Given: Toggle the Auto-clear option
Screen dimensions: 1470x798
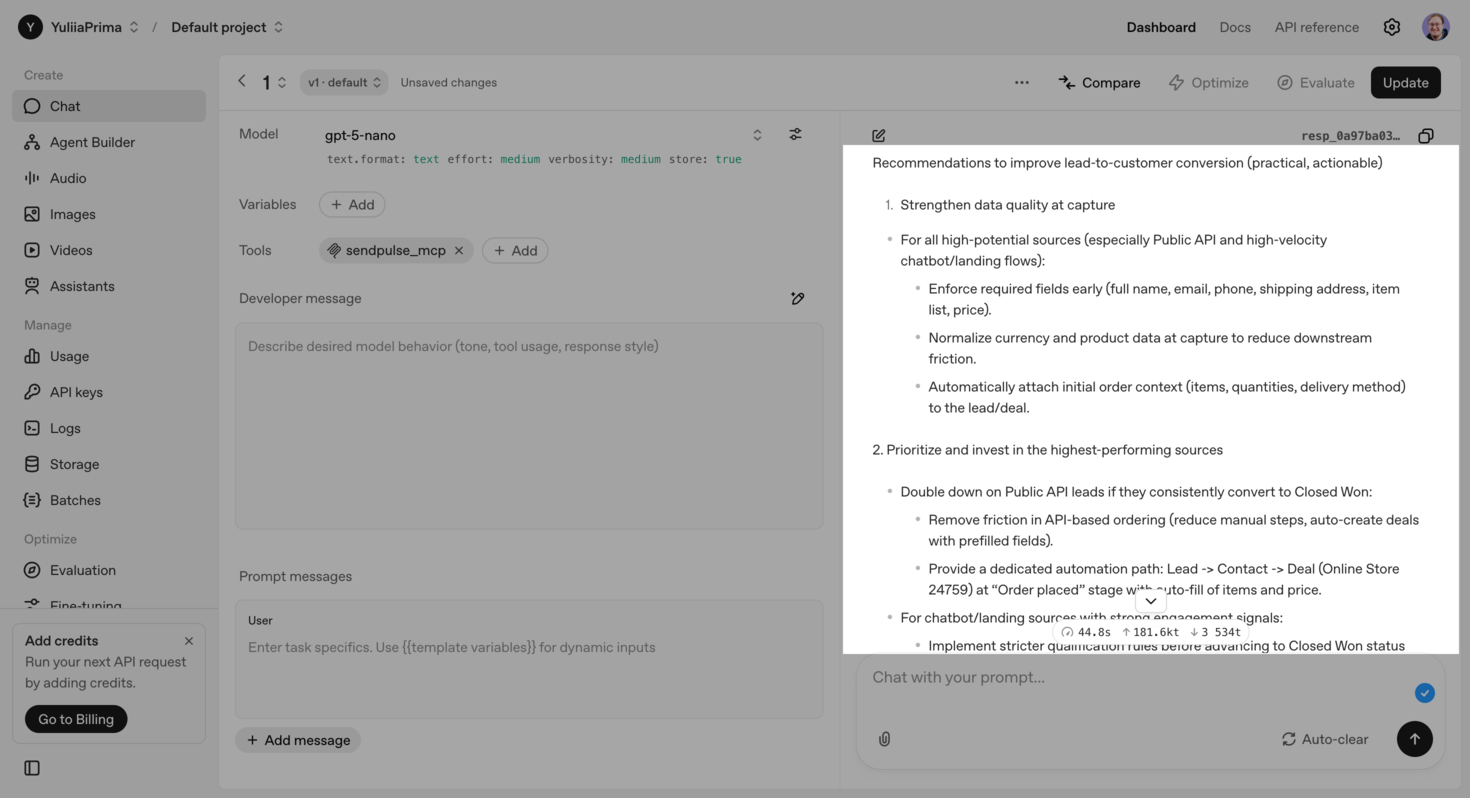Looking at the screenshot, I should click(1324, 739).
